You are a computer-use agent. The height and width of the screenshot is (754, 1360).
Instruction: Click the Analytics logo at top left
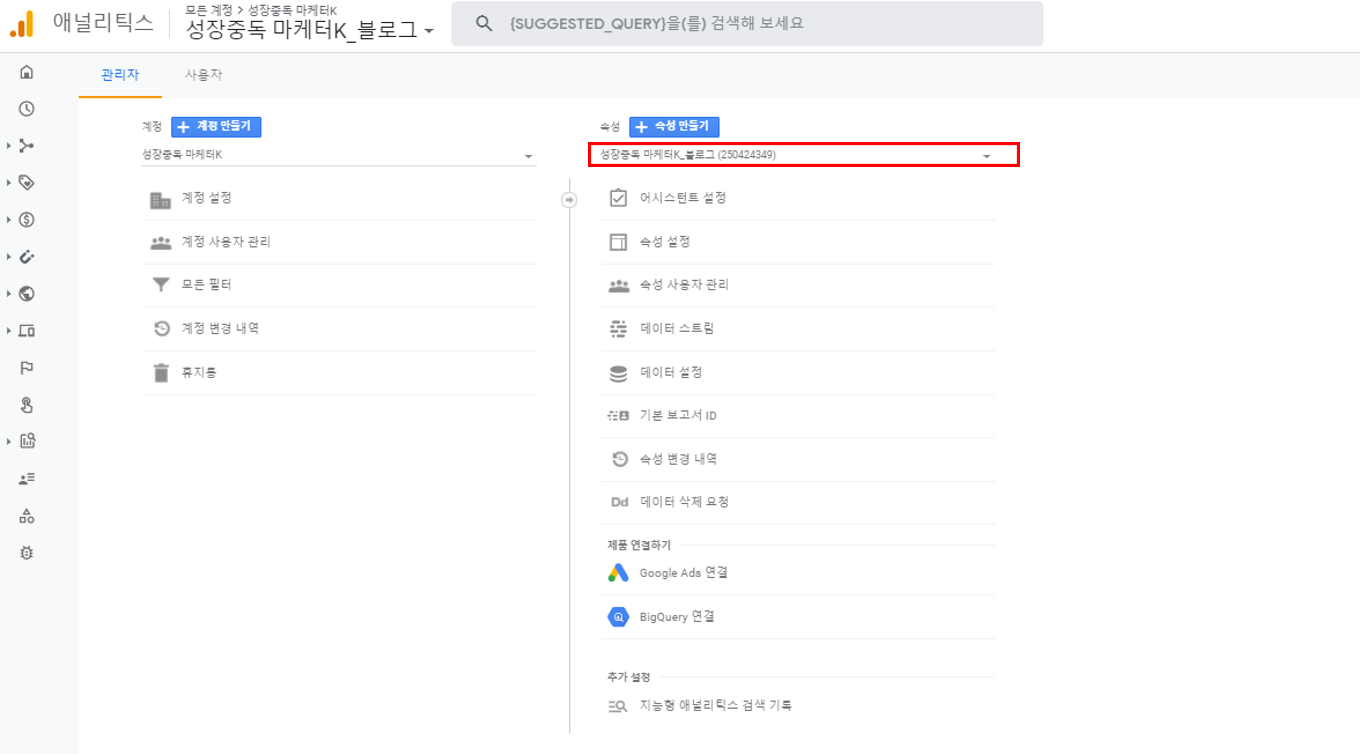point(22,24)
